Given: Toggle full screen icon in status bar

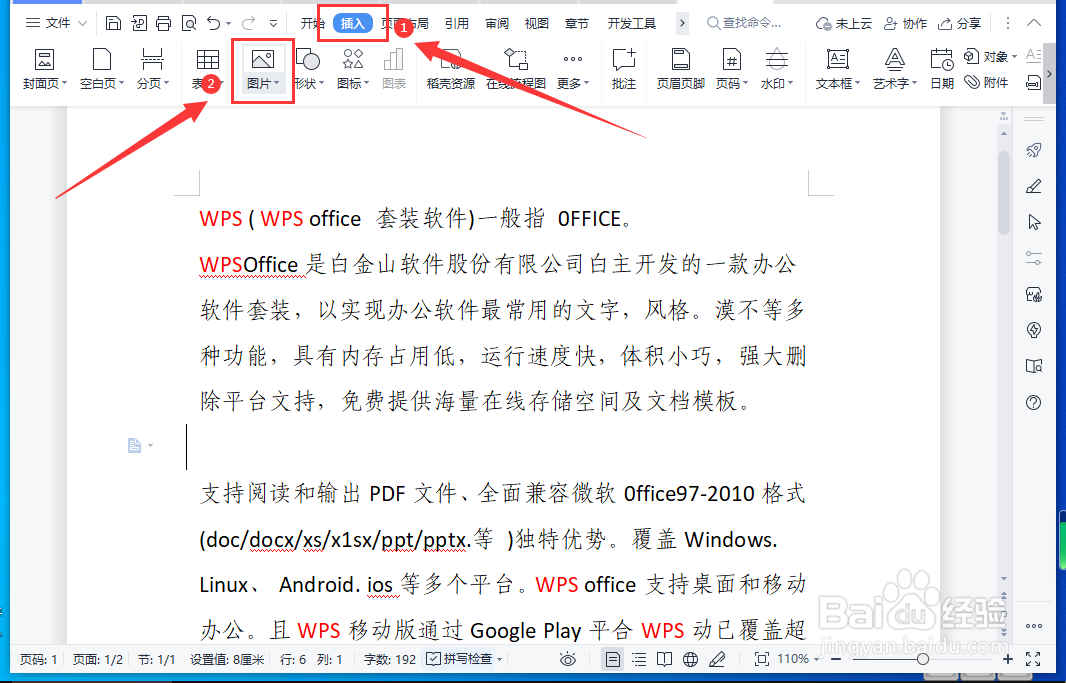Looking at the screenshot, I should pos(1033,659).
